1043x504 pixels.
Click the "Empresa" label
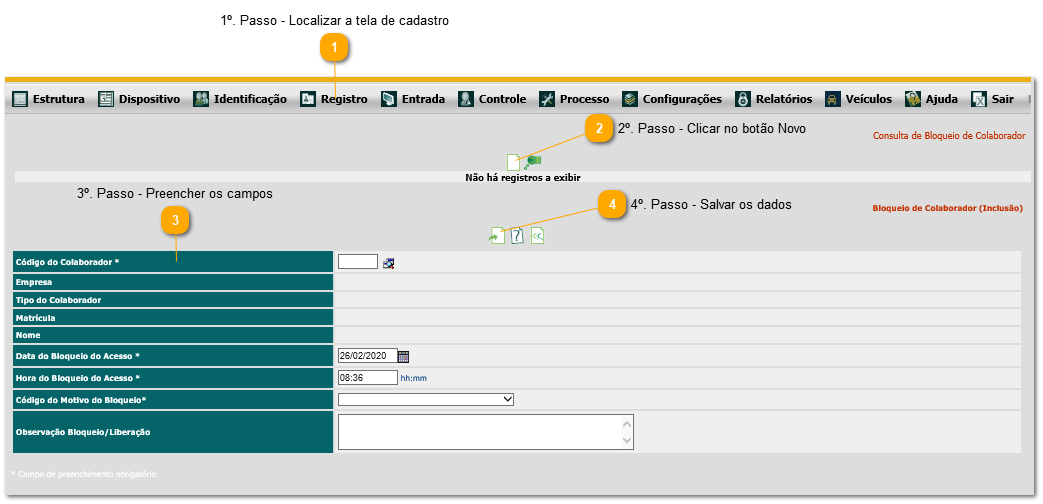point(34,282)
